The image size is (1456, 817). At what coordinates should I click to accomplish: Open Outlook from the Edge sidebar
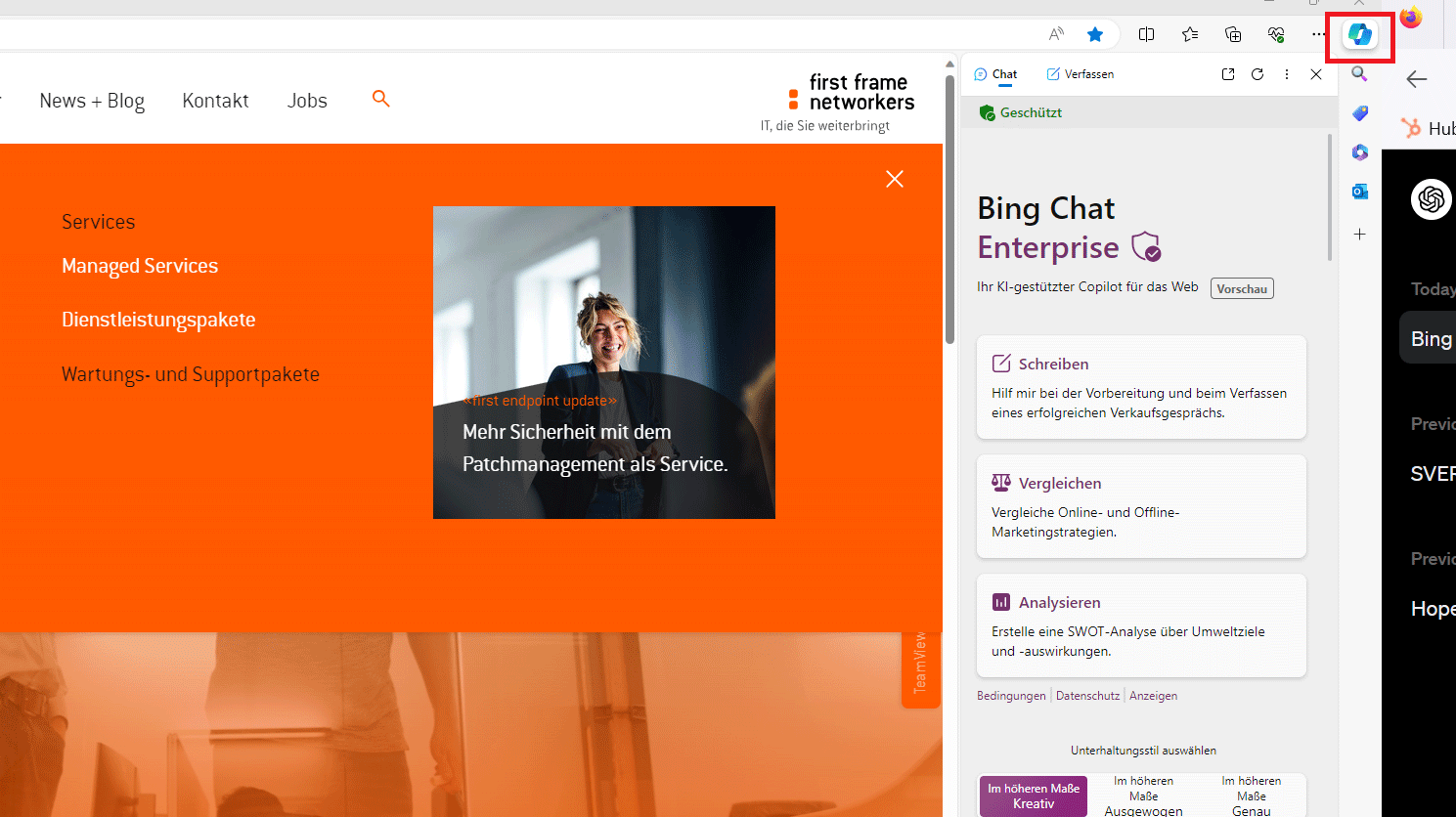(1359, 192)
